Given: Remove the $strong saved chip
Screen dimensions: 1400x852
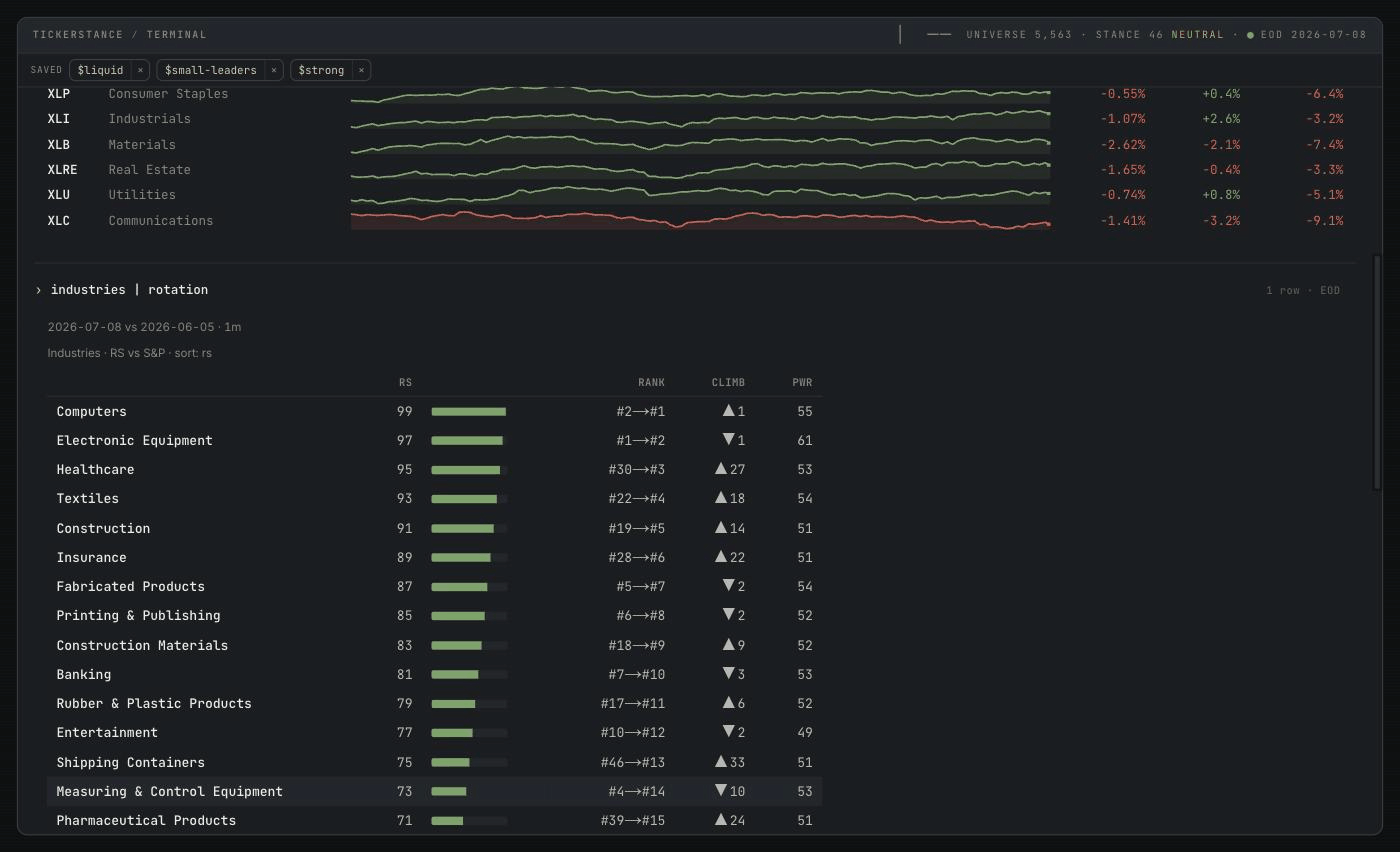Looking at the screenshot, I should pos(361,70).
